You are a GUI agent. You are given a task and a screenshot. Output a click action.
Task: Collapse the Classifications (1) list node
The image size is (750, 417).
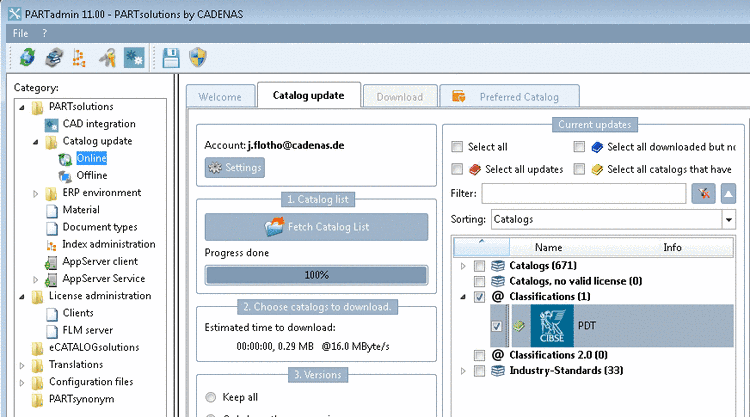point(463,297)
